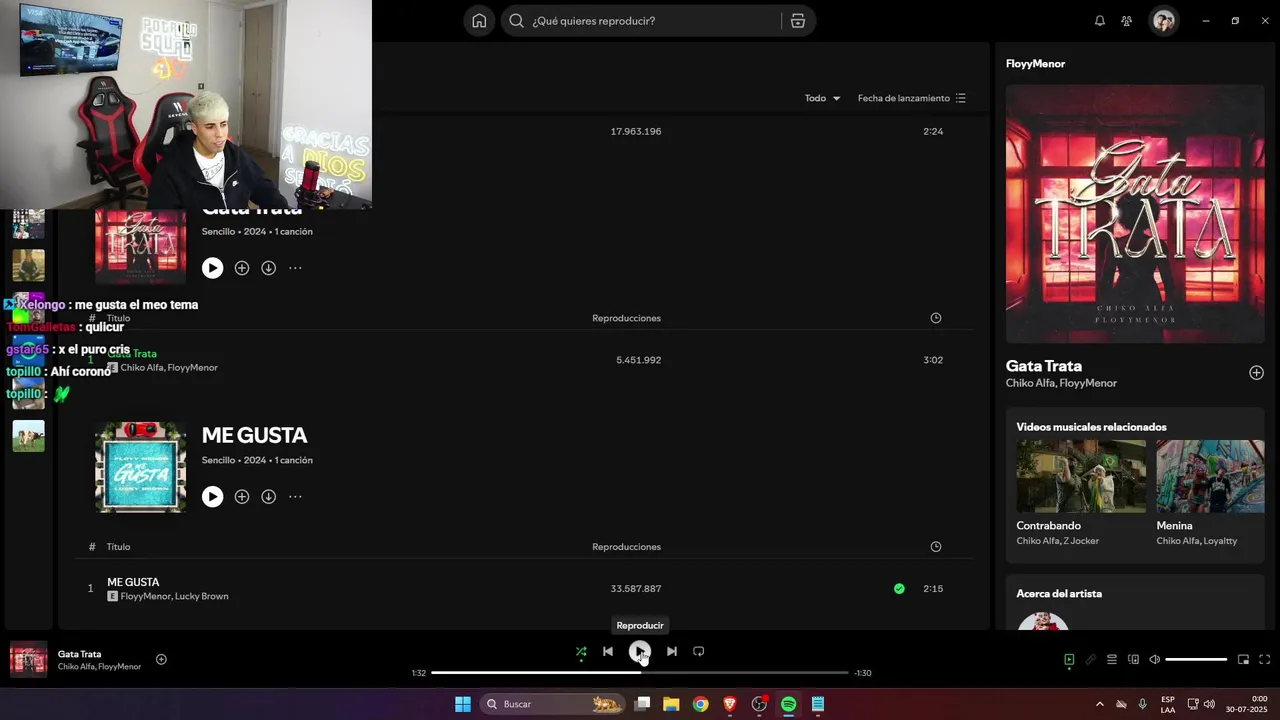Image resolution: width=1280 pixels, height=720 pixels.
Task: Open the 'Todo' filter dropdown
Action: click(822, 98)
